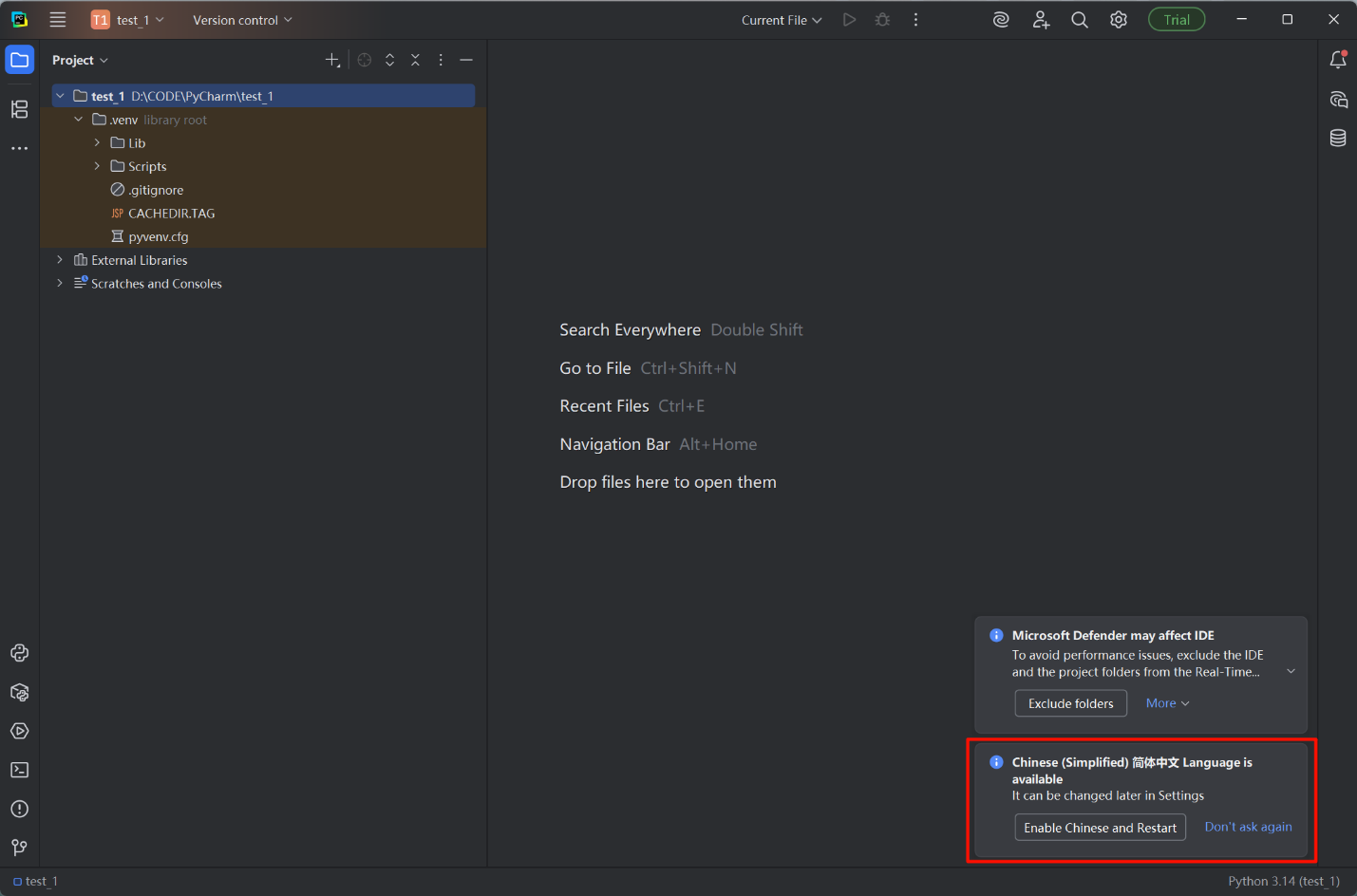Select the Lib folder label
The width and height of the screenshot is (1357, 896).
coord(137,143)
